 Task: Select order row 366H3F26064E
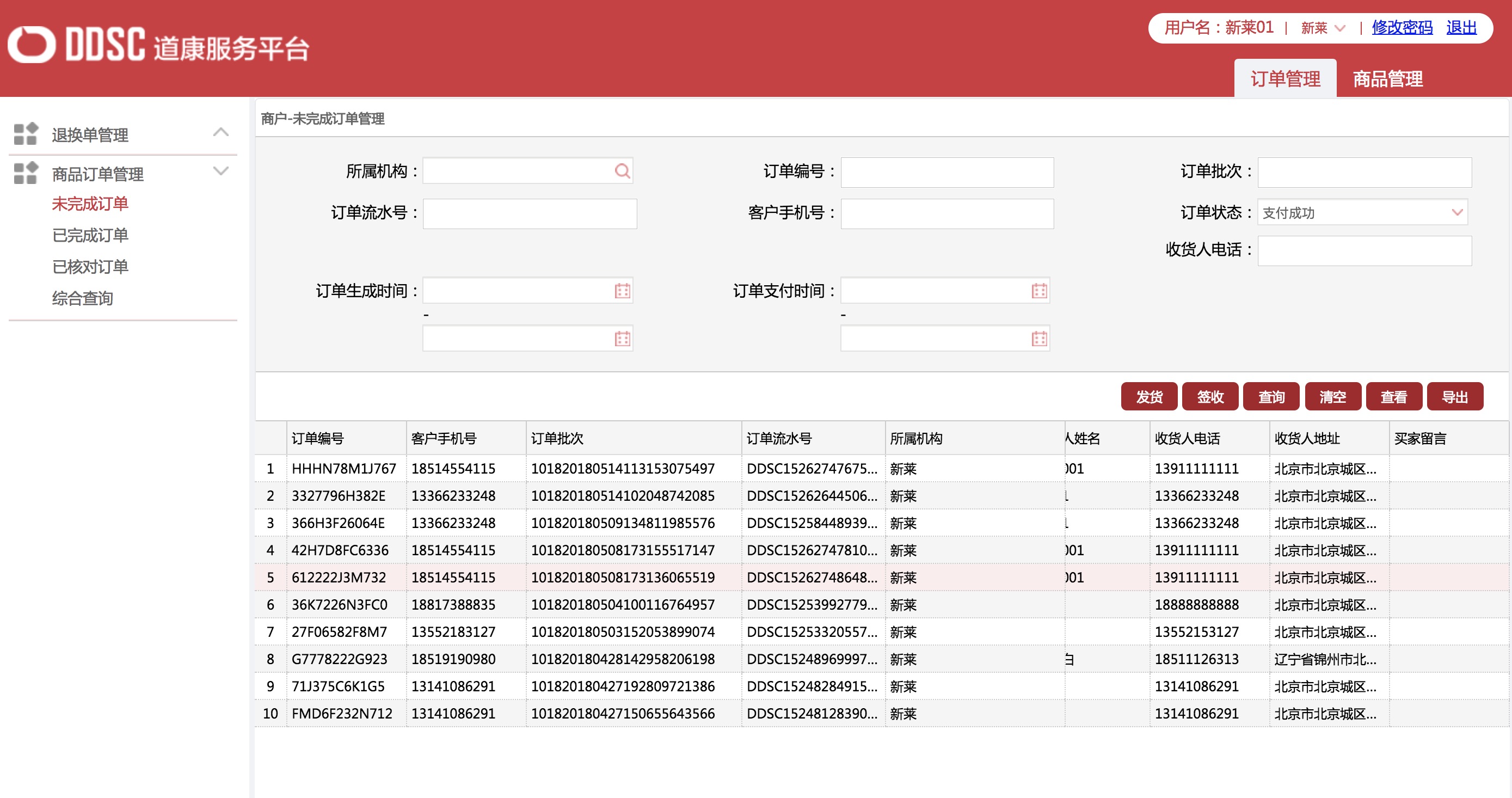pos(882,523)
